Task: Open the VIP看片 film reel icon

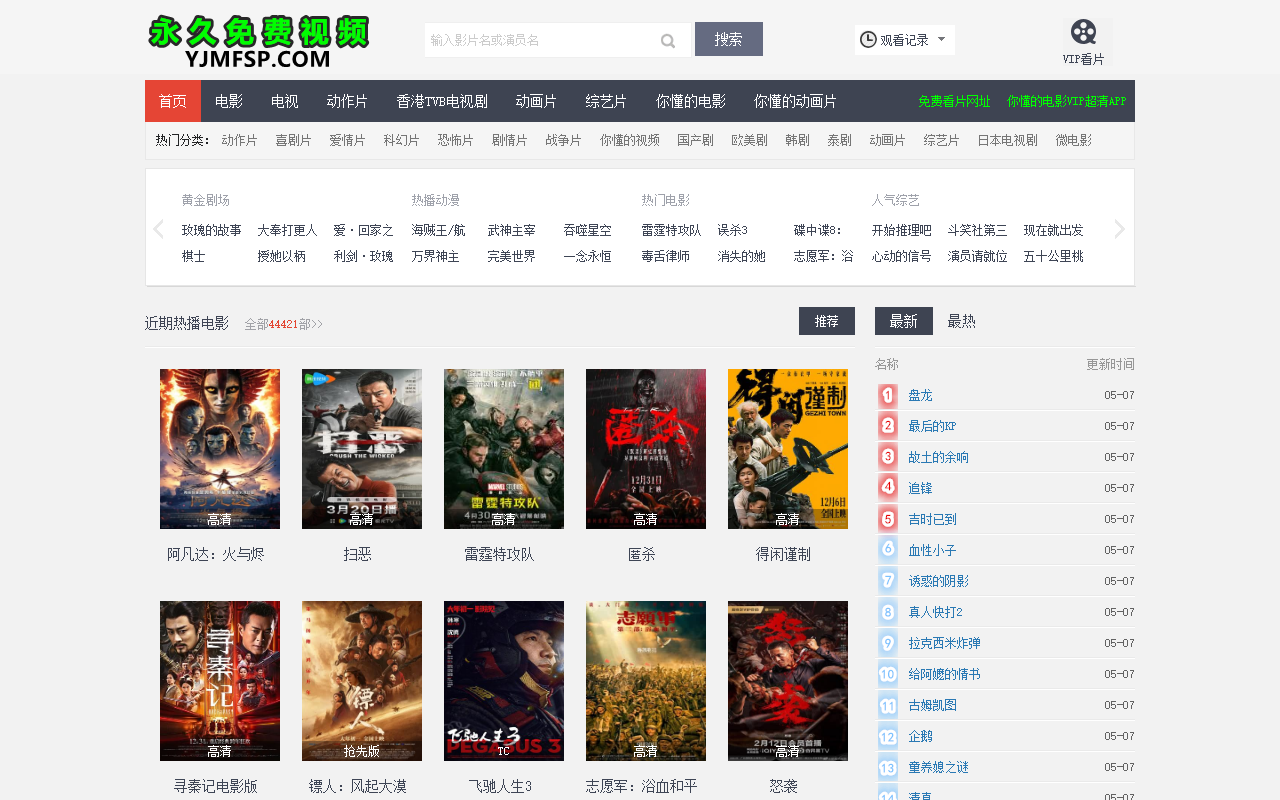Action: 1083,32
